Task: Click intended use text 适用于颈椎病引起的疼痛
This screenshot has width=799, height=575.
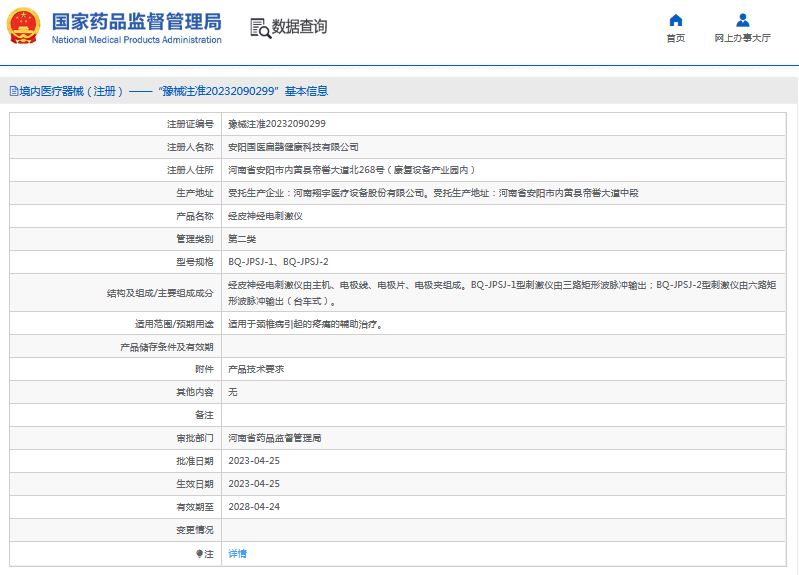Action: [305, 324]
